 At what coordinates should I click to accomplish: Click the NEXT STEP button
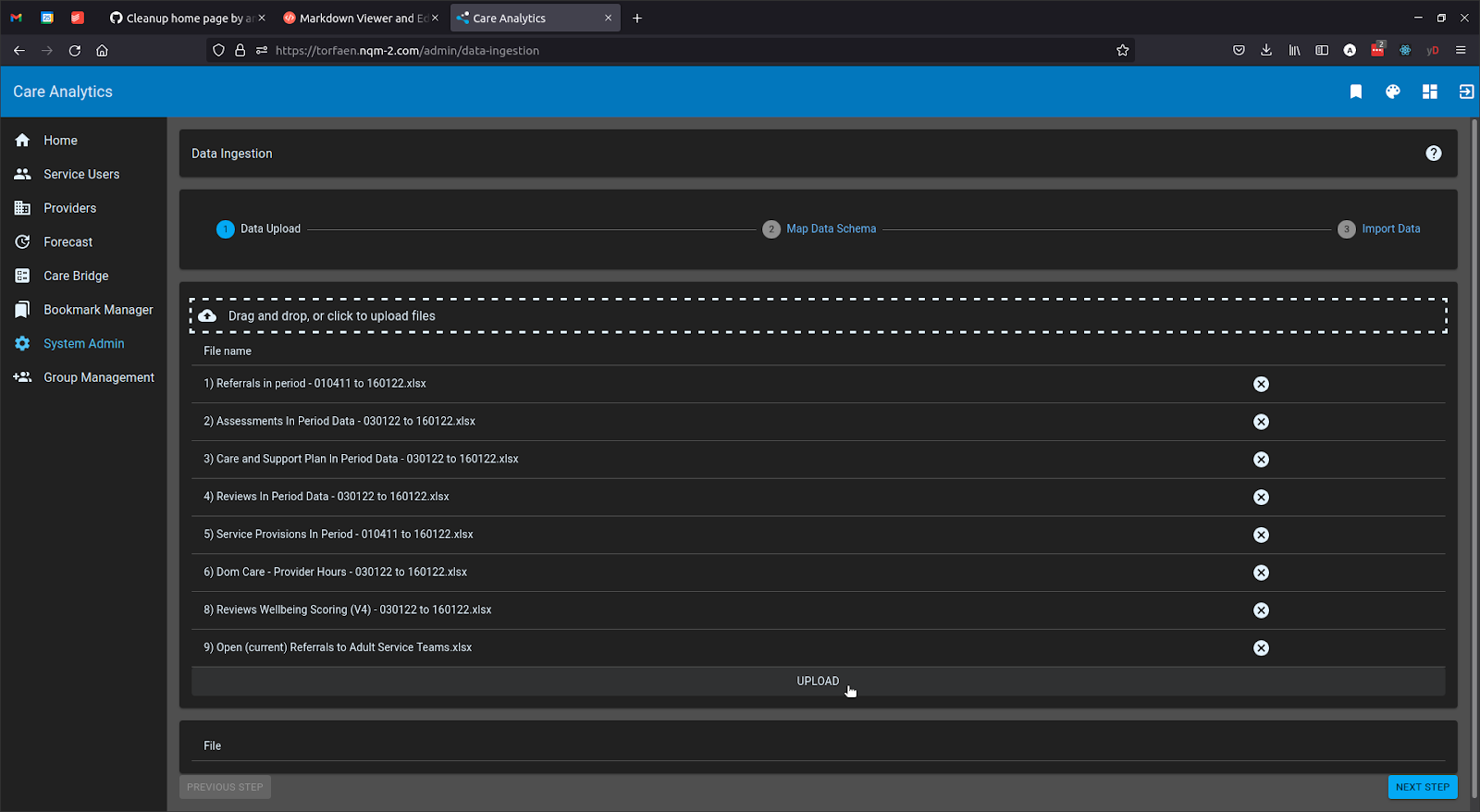point(1423,787)
